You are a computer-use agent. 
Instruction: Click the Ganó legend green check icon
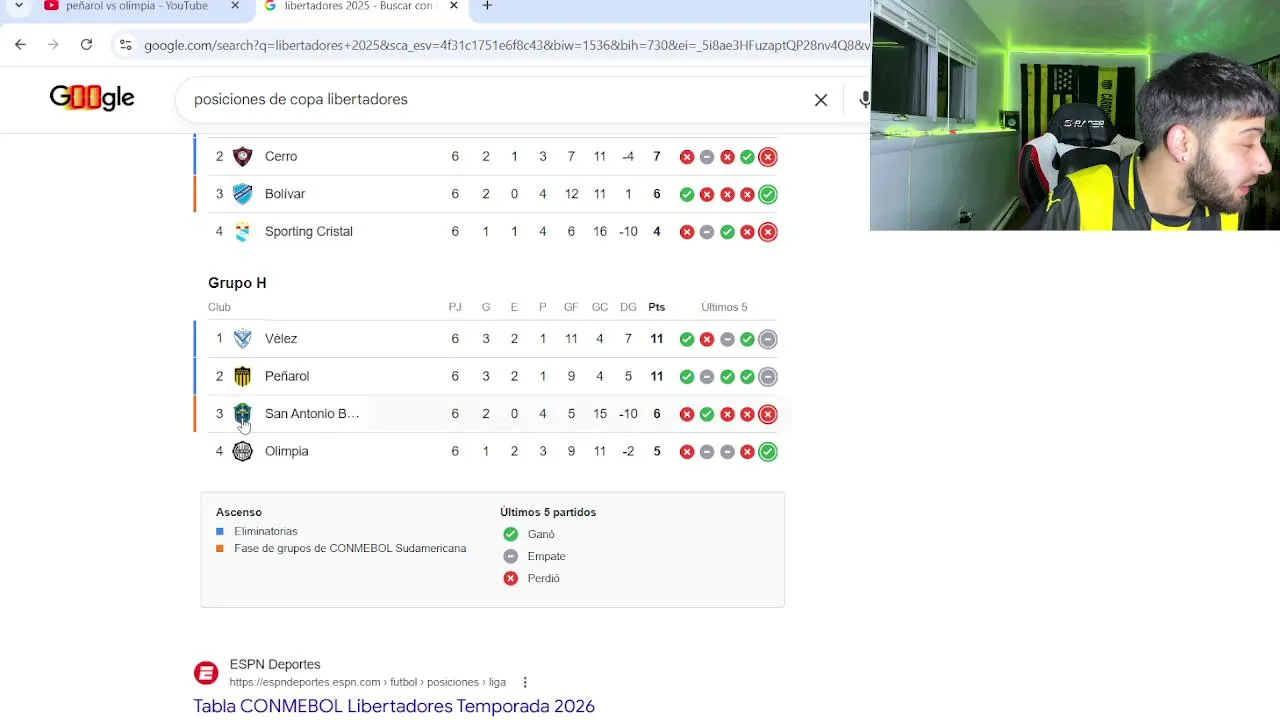tap(511, 534)
